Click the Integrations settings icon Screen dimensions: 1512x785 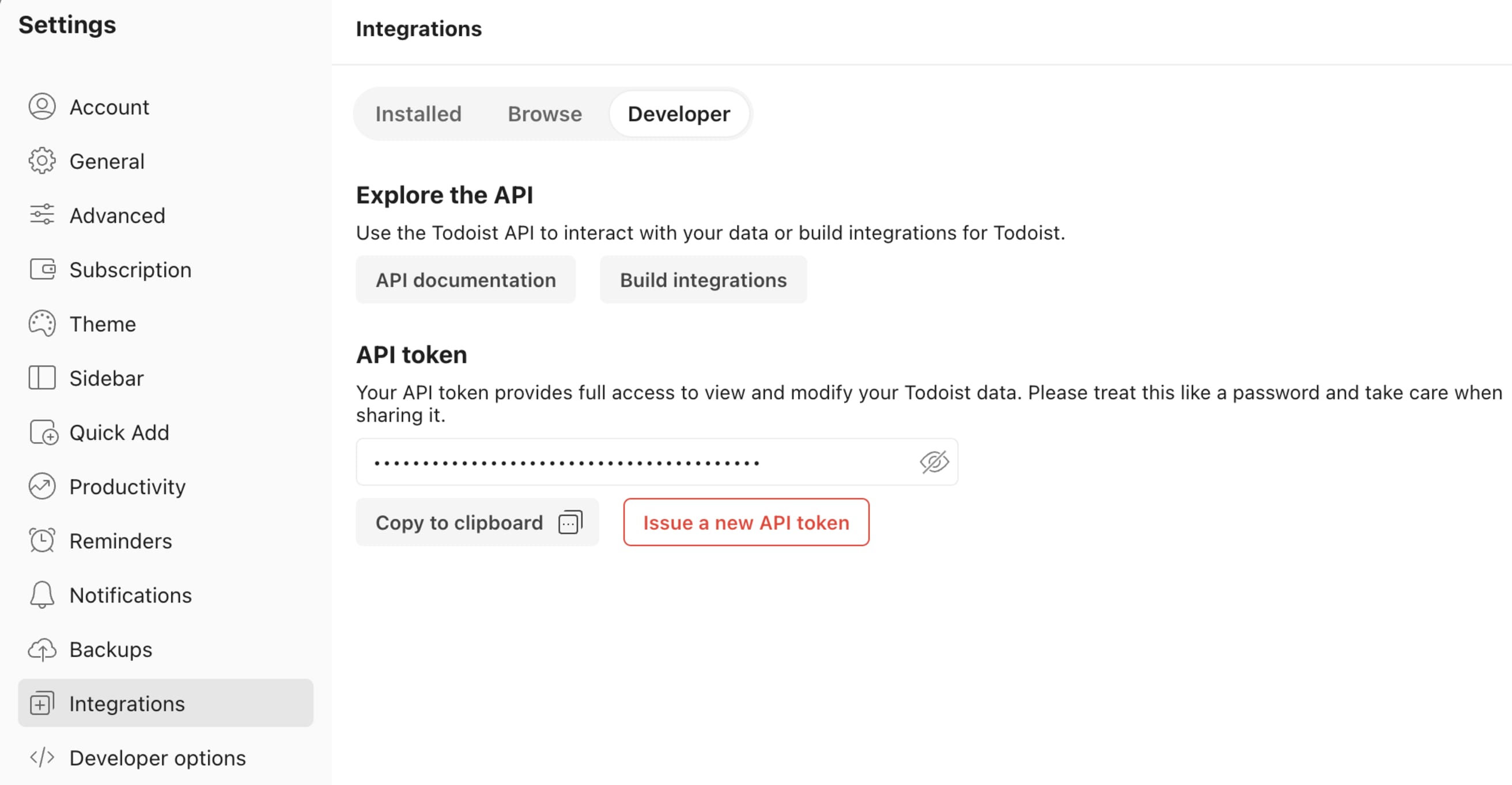tap(41, 703)
